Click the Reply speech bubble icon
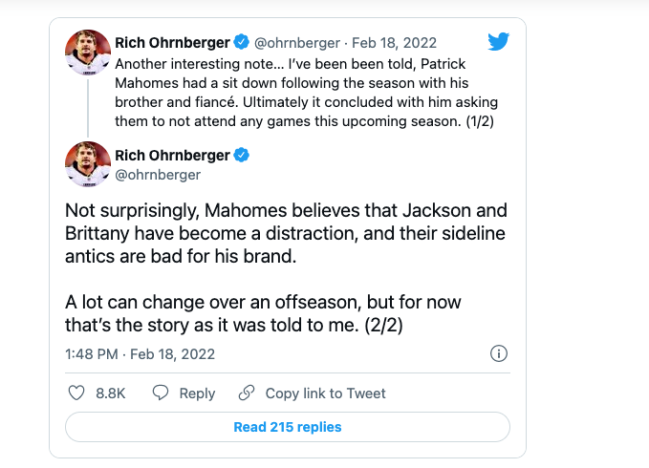Viewport: 649px width, 468px height. click(x=159, y=393)
